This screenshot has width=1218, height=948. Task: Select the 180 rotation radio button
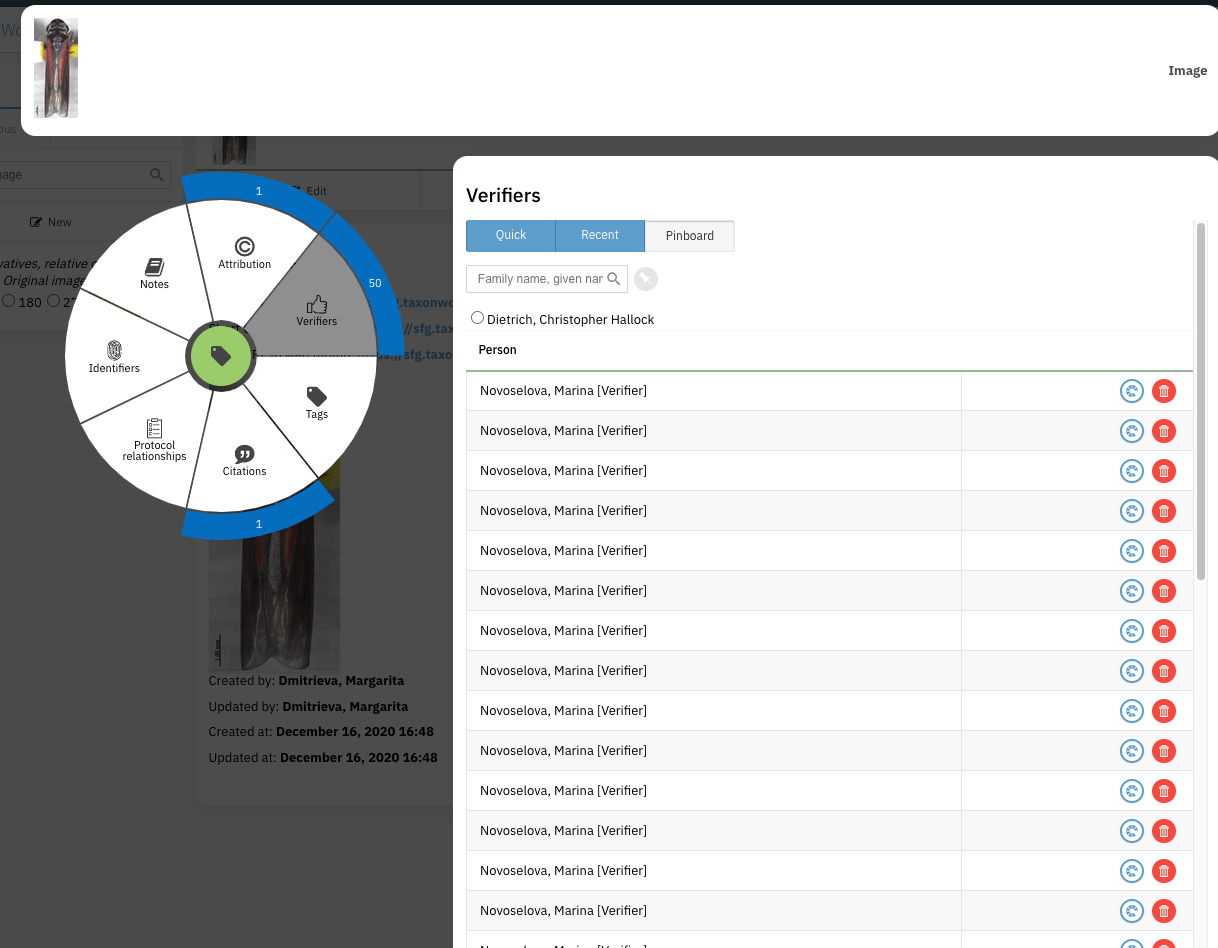(x=9, y=302)
